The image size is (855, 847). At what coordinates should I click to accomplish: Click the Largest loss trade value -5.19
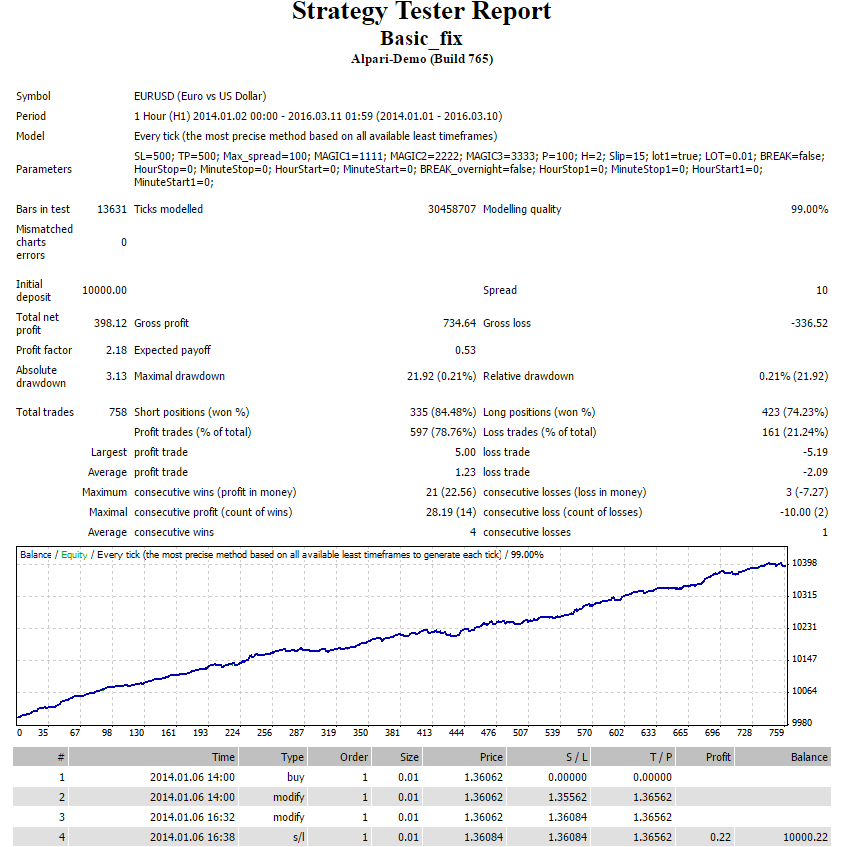815,453
